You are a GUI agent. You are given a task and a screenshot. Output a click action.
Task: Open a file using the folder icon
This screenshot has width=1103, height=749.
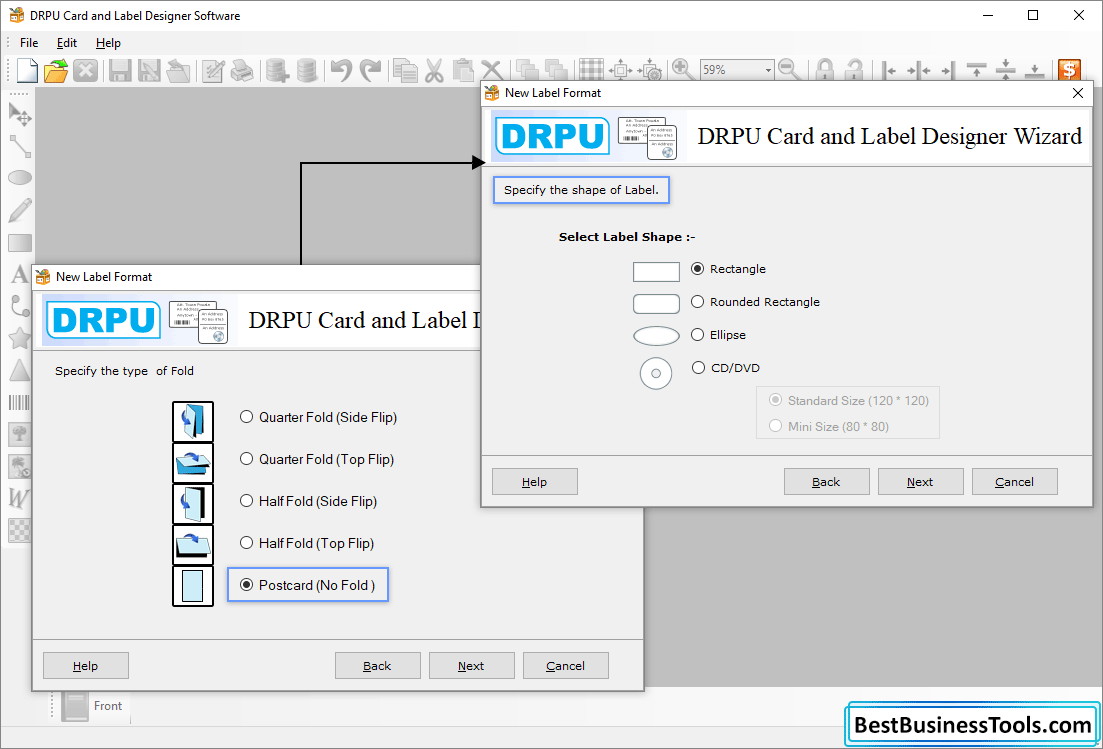click(x=56, y=70)
